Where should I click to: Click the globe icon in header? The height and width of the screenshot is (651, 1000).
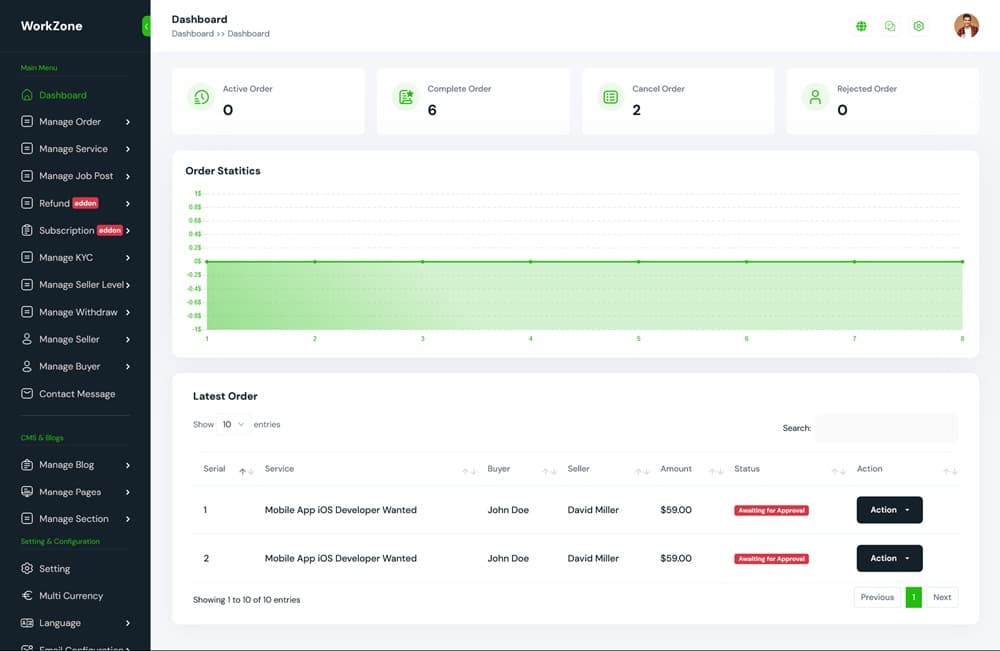861,26
